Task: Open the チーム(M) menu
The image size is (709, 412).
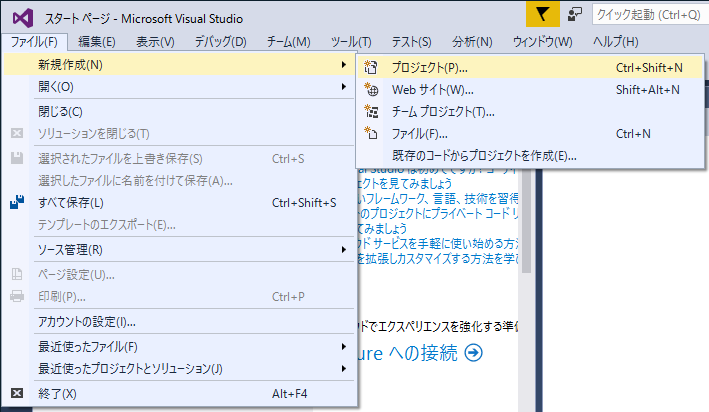Action: click(288, 42)
